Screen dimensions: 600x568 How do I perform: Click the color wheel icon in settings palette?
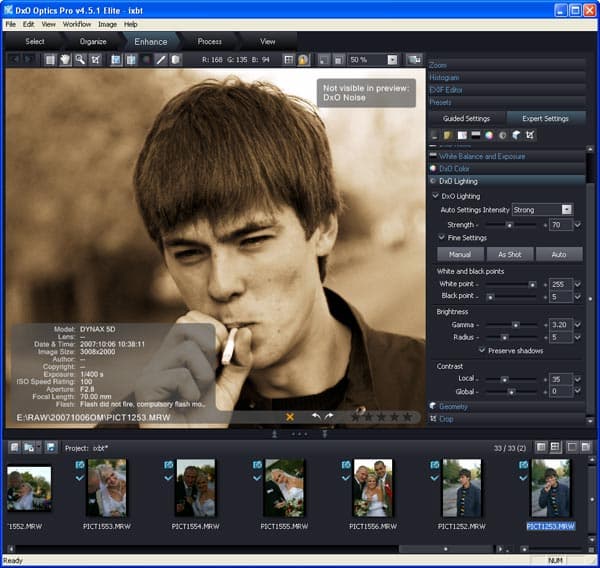[488, 135]
